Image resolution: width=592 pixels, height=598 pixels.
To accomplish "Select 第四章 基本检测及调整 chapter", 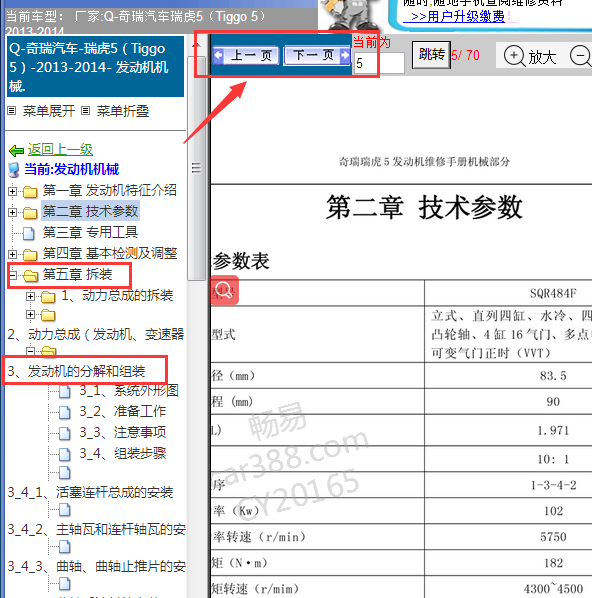I will tap(110, 253).
